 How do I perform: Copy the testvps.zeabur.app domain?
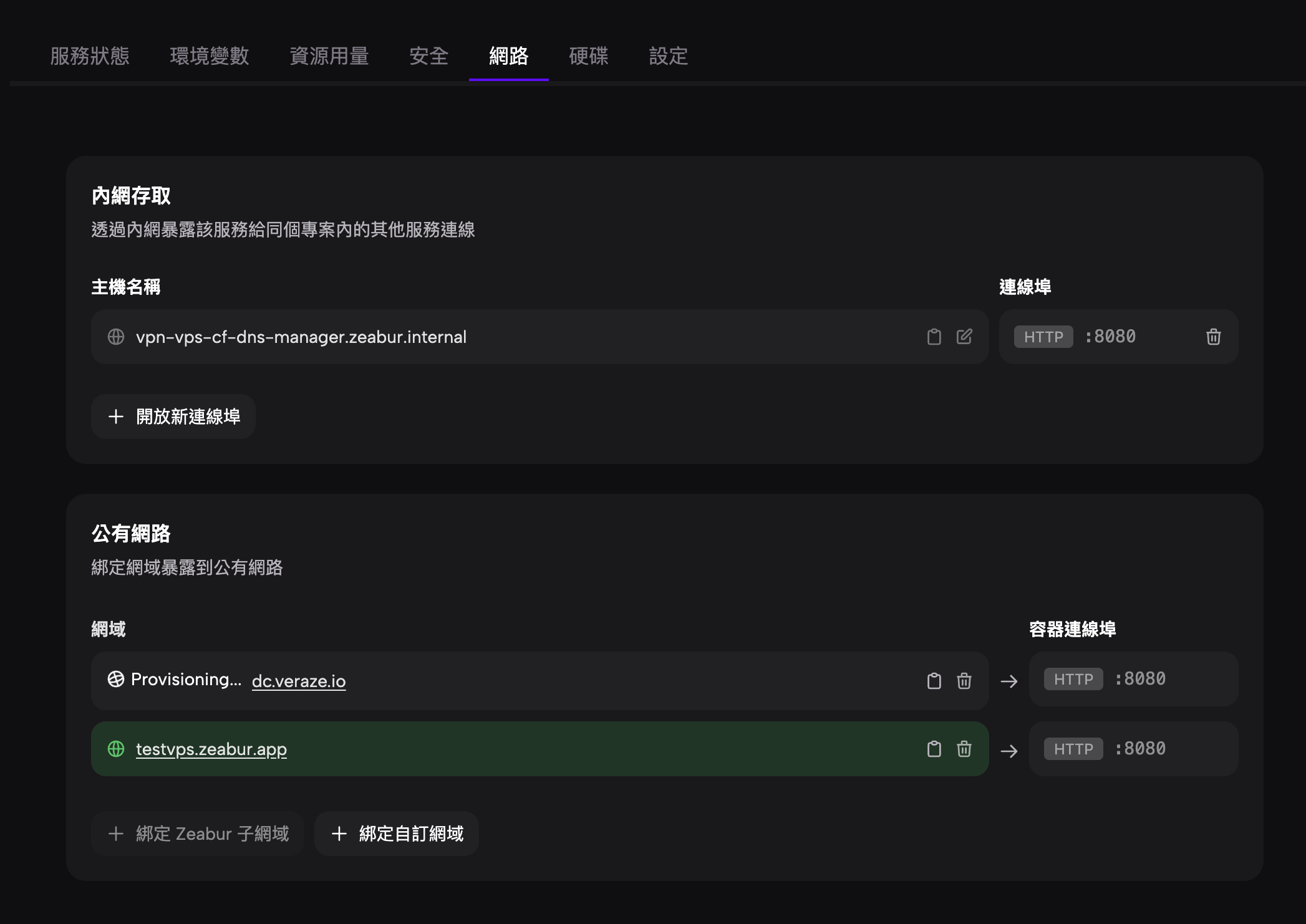tap(934, 749)
